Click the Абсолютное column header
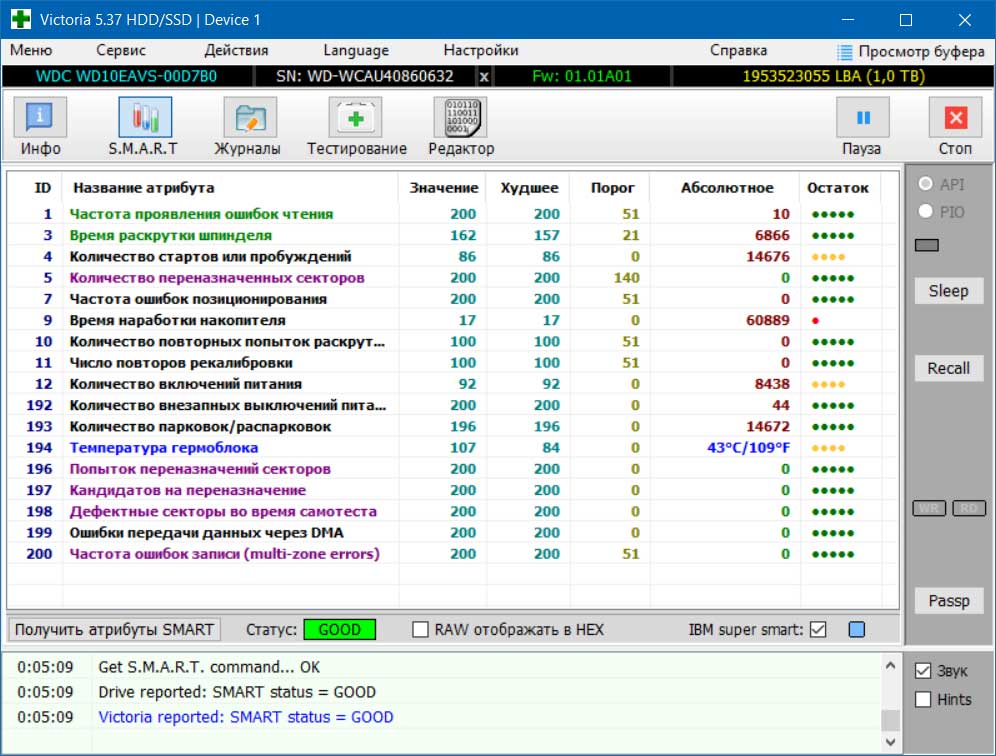Image resolution: width=996 pixels, height=756 pixels. click(x=727, y=188)
